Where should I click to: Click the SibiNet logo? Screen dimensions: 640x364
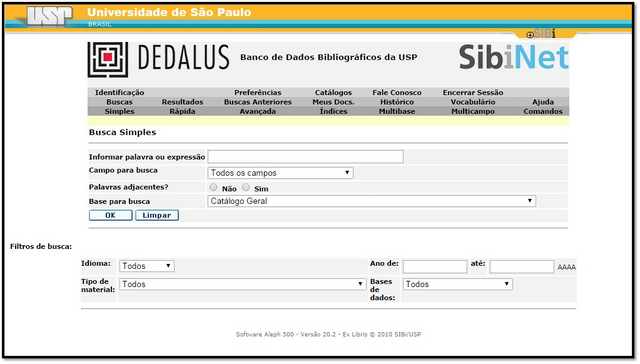(x=513, y=58)
